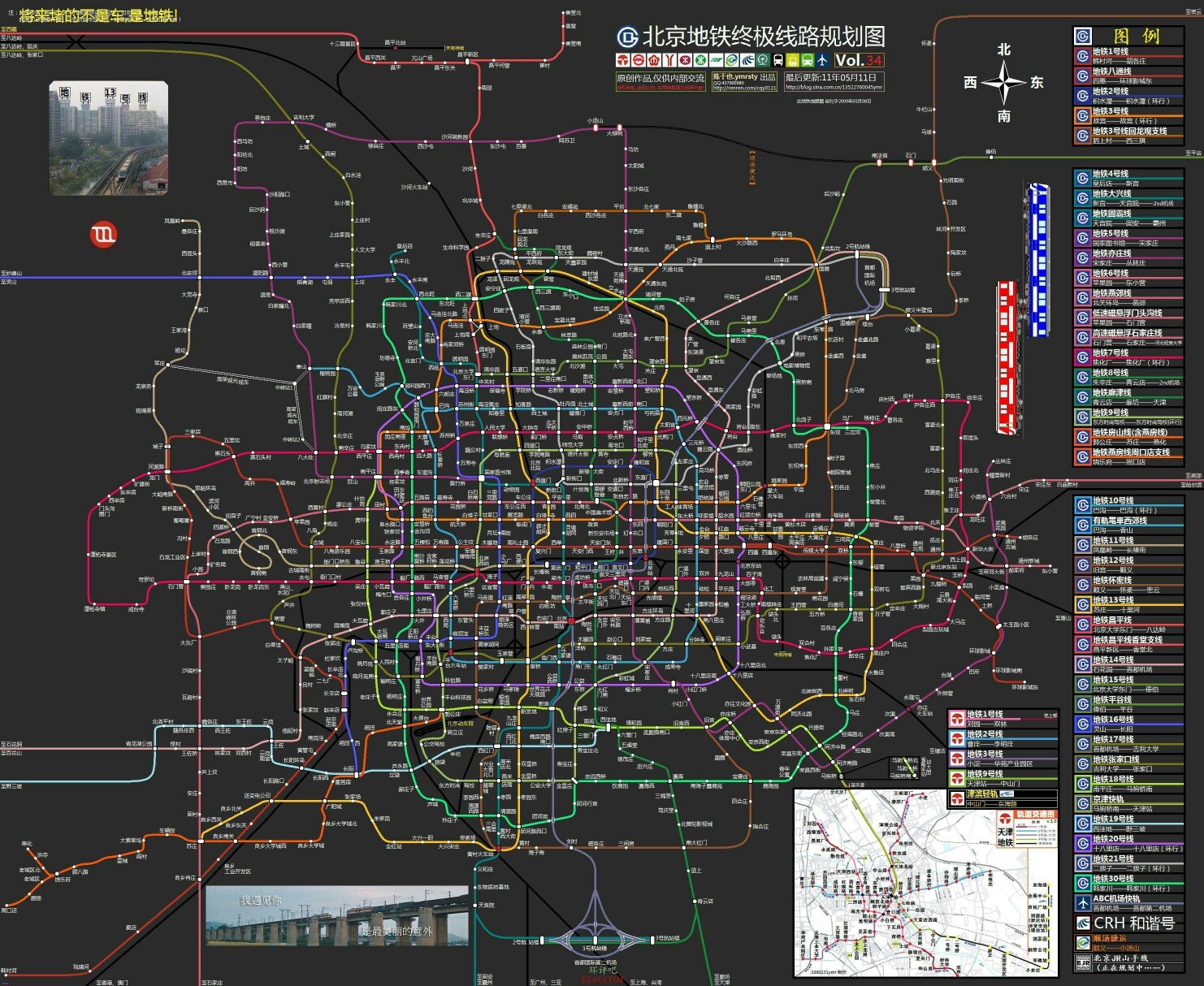Click the Beijing Subway logo beside the map title

click(x=626, y=37)
